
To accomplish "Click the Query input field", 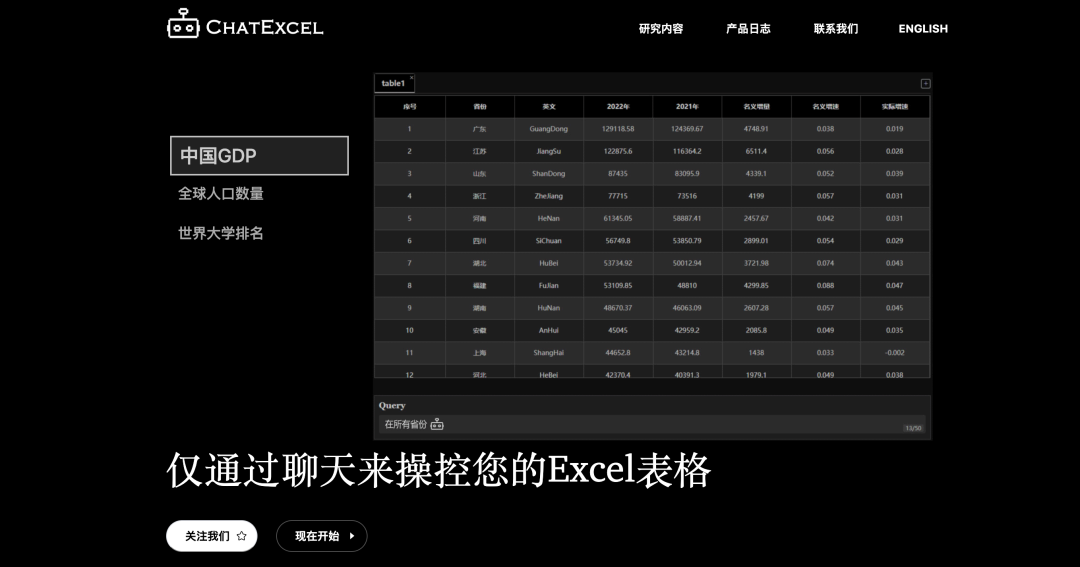I will pos(652,424).
